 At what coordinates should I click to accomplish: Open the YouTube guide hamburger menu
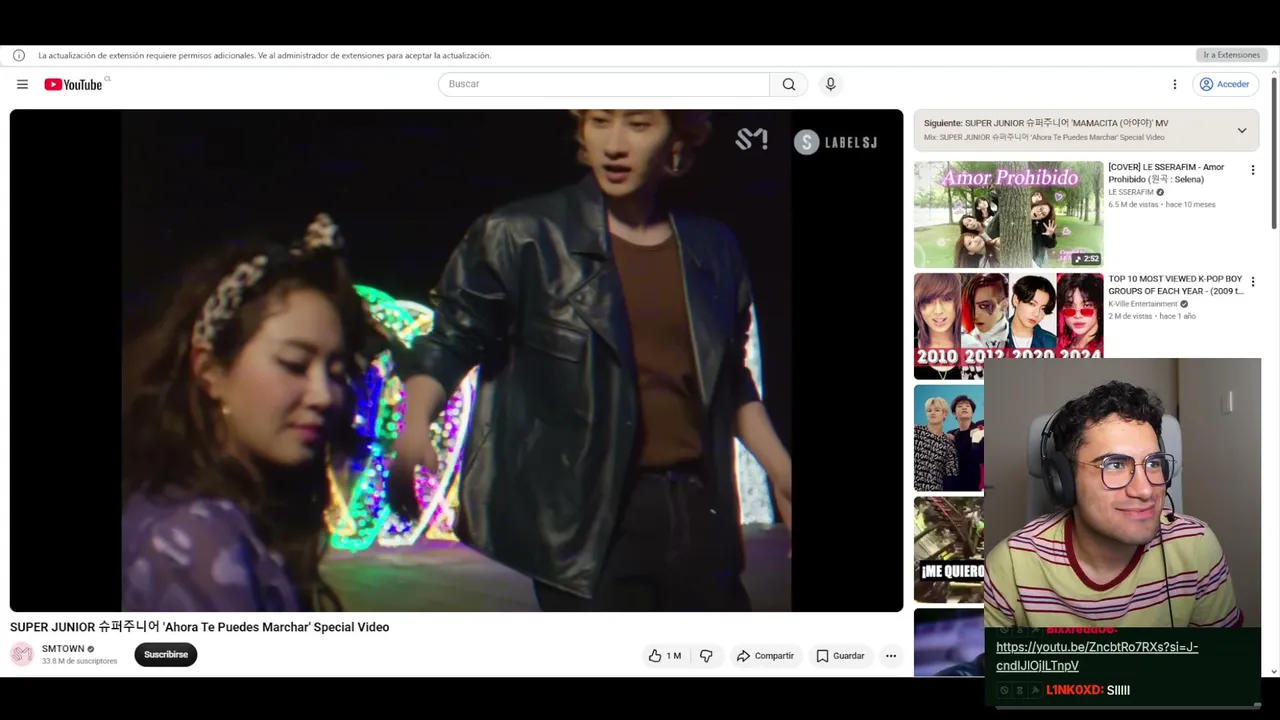click(x=22, y=84)
